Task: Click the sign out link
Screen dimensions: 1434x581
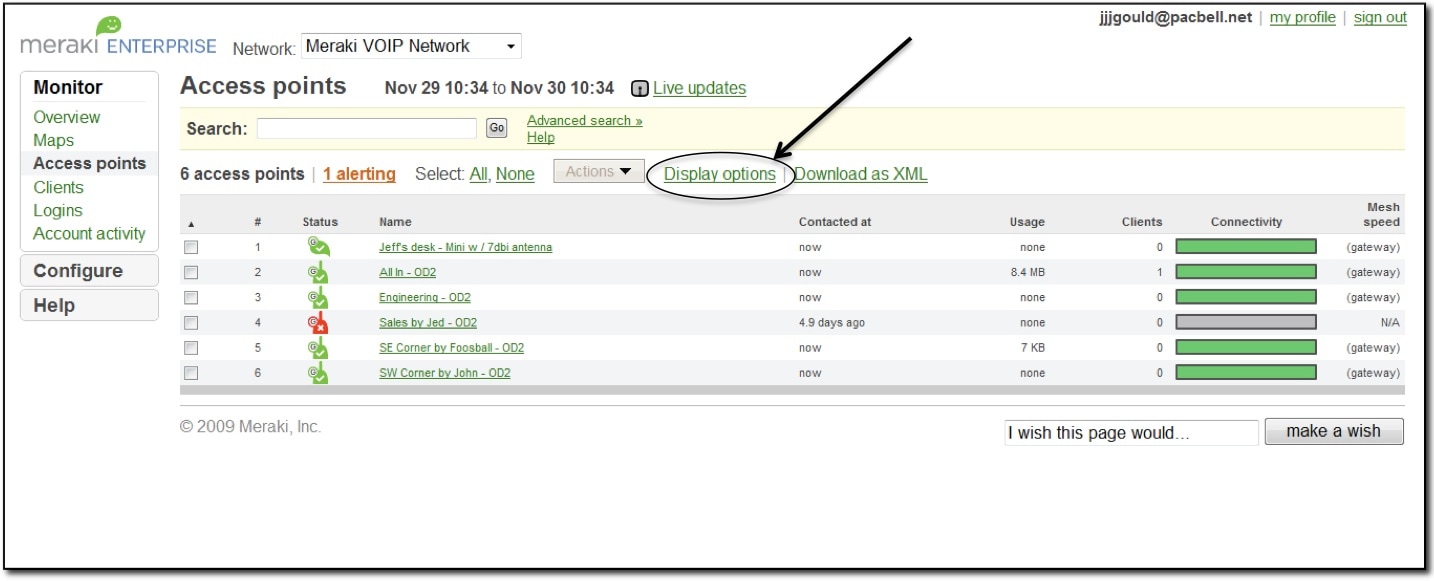Action: click(x=1381, y=18)
